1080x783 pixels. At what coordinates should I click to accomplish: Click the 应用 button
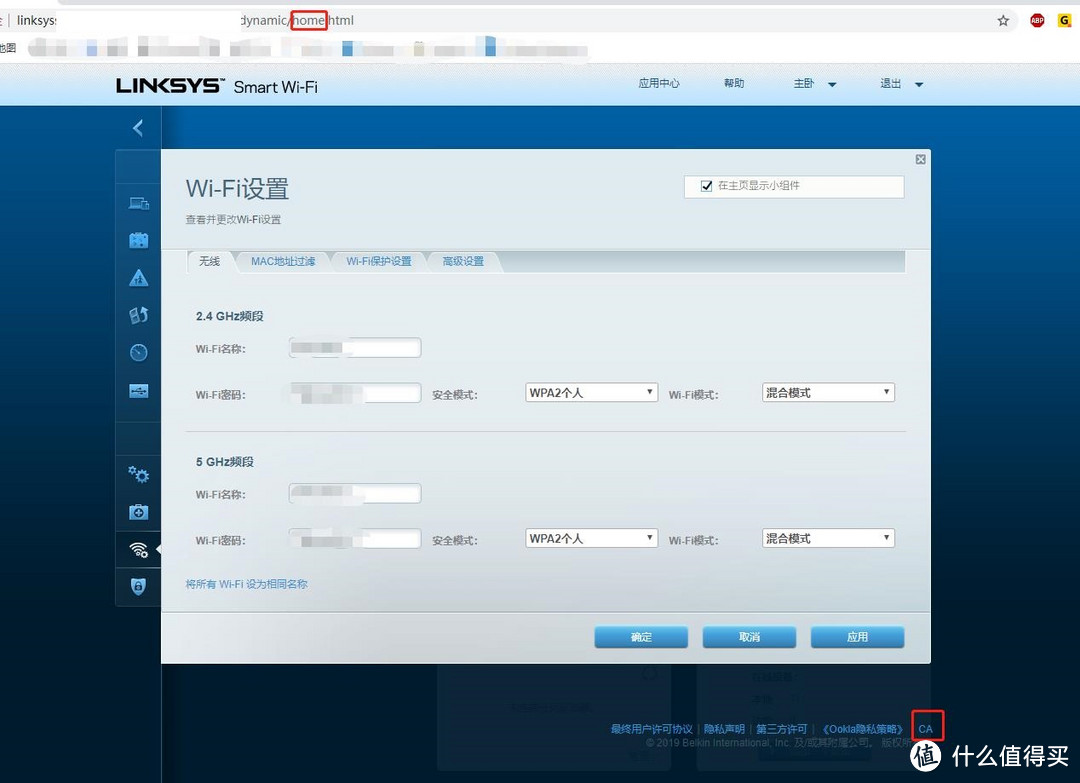pos(857,637)
